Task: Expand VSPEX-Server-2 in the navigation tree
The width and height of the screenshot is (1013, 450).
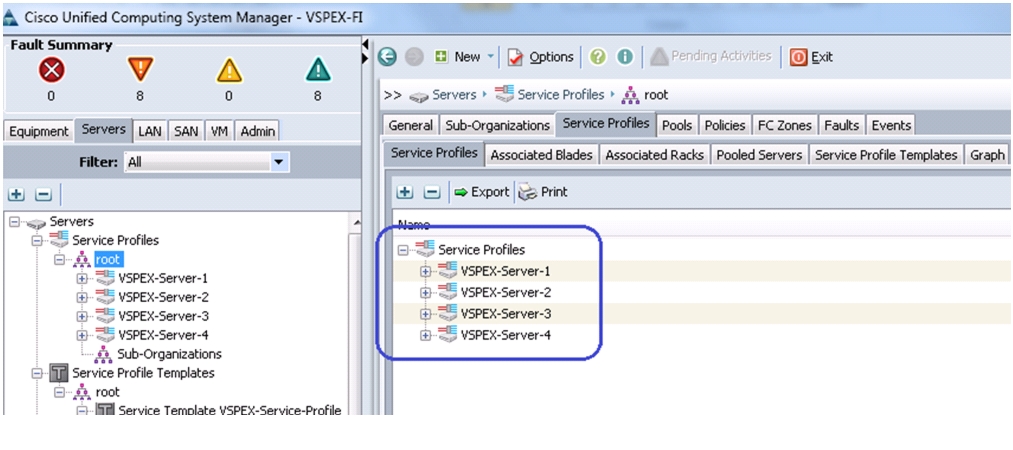Action: coord(82,298)
